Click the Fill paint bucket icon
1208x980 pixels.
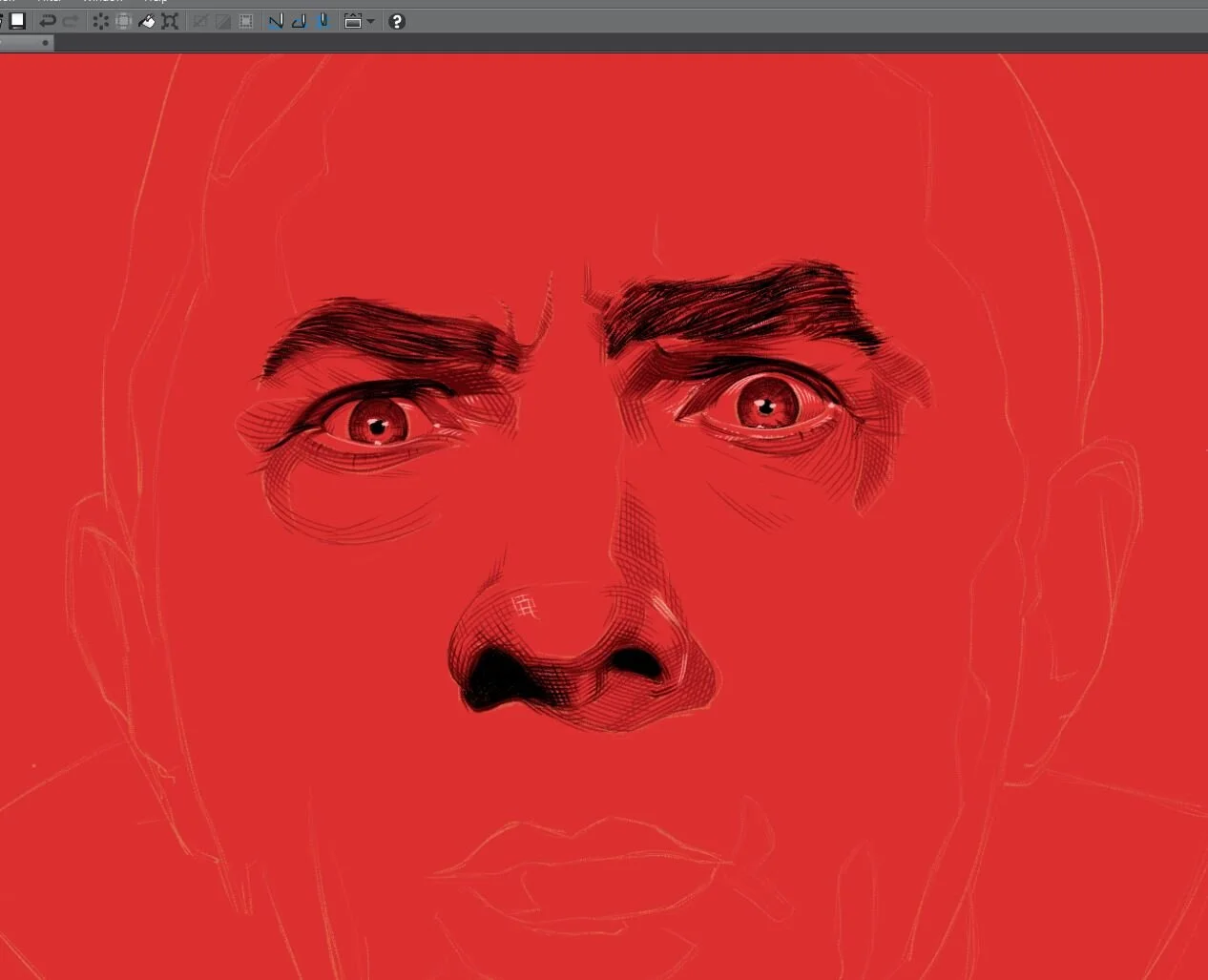pyautogui.click(x=147, y=21)
